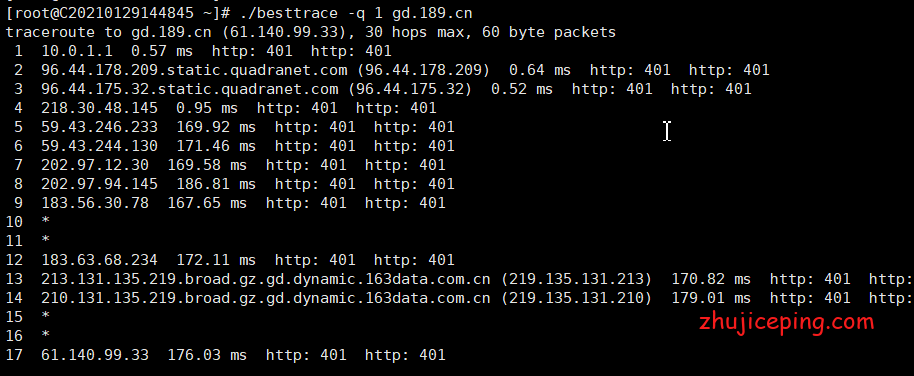Select IP address 59.43.246.233
The width and height of the screenshot is (914, 376).
point(99,127)
